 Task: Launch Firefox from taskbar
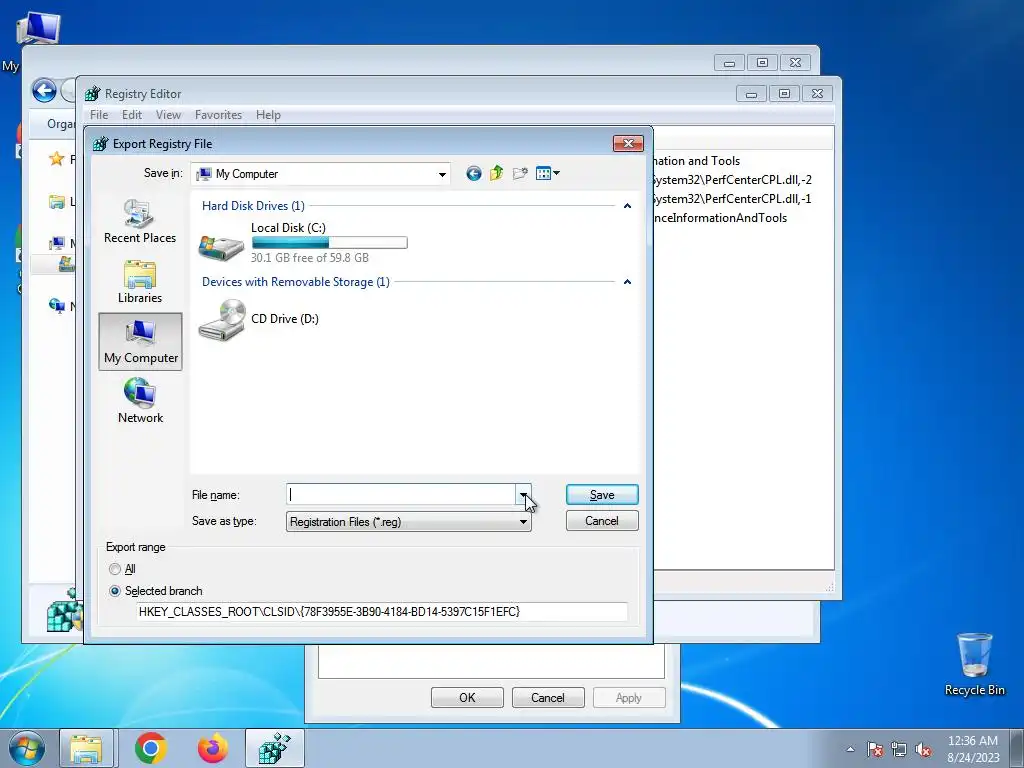[213, 748]
